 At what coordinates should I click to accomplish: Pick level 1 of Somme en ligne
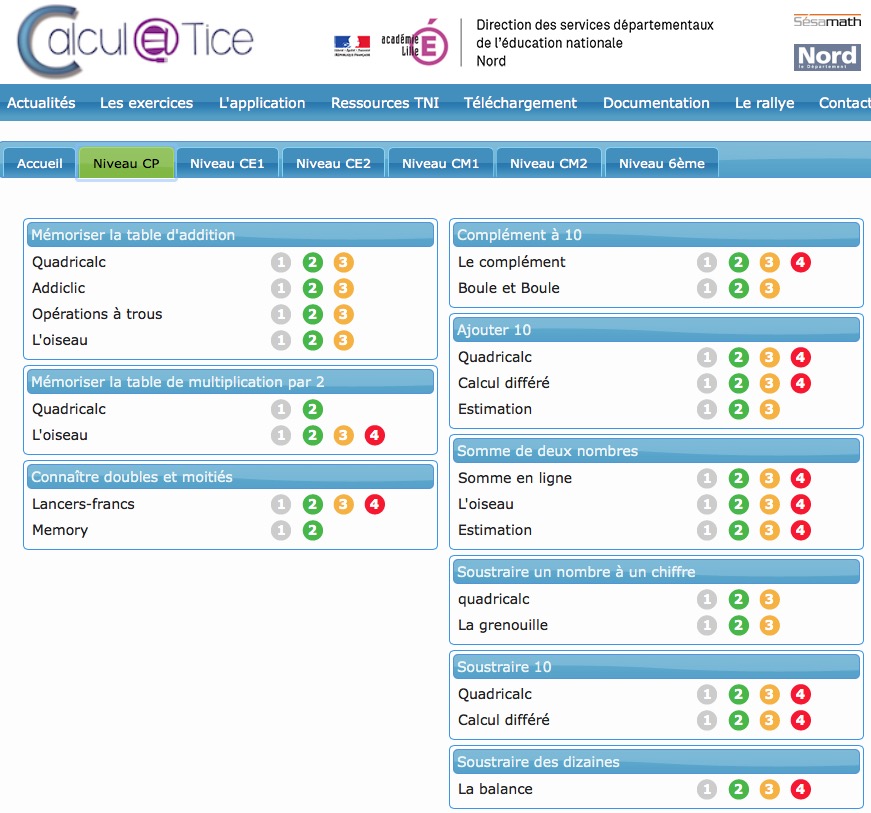707,479
